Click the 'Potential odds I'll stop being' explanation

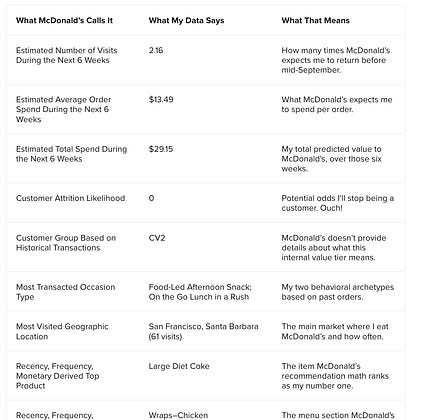click(338, 203)
